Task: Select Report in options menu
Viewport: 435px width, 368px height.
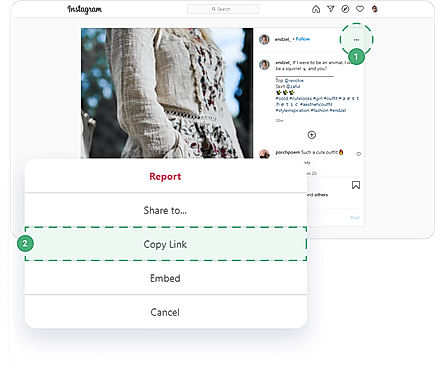Action: click(165, 176)
